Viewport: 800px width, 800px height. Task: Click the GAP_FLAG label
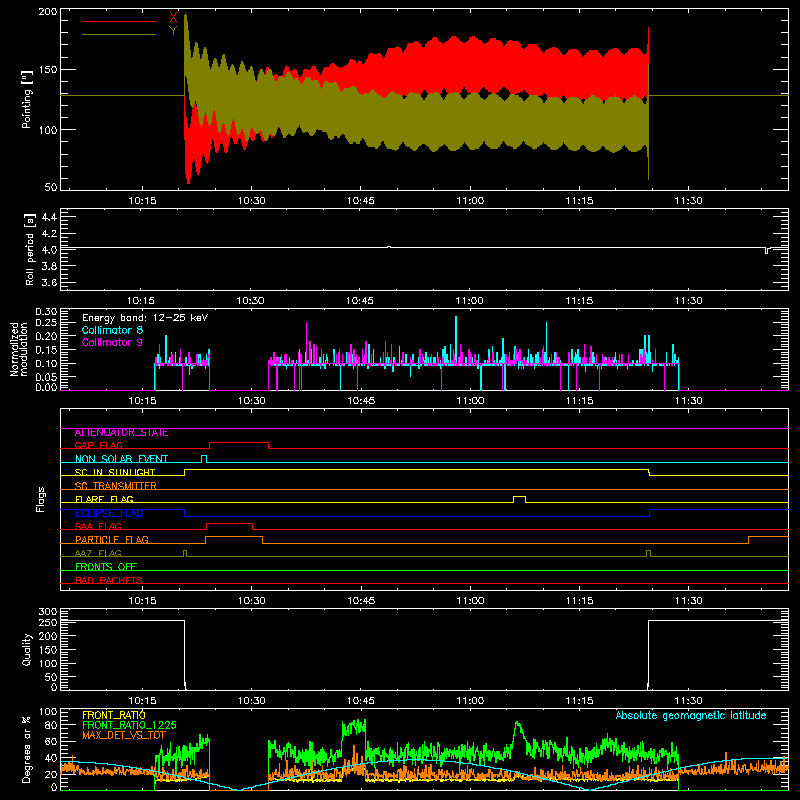tap(98, 445)
